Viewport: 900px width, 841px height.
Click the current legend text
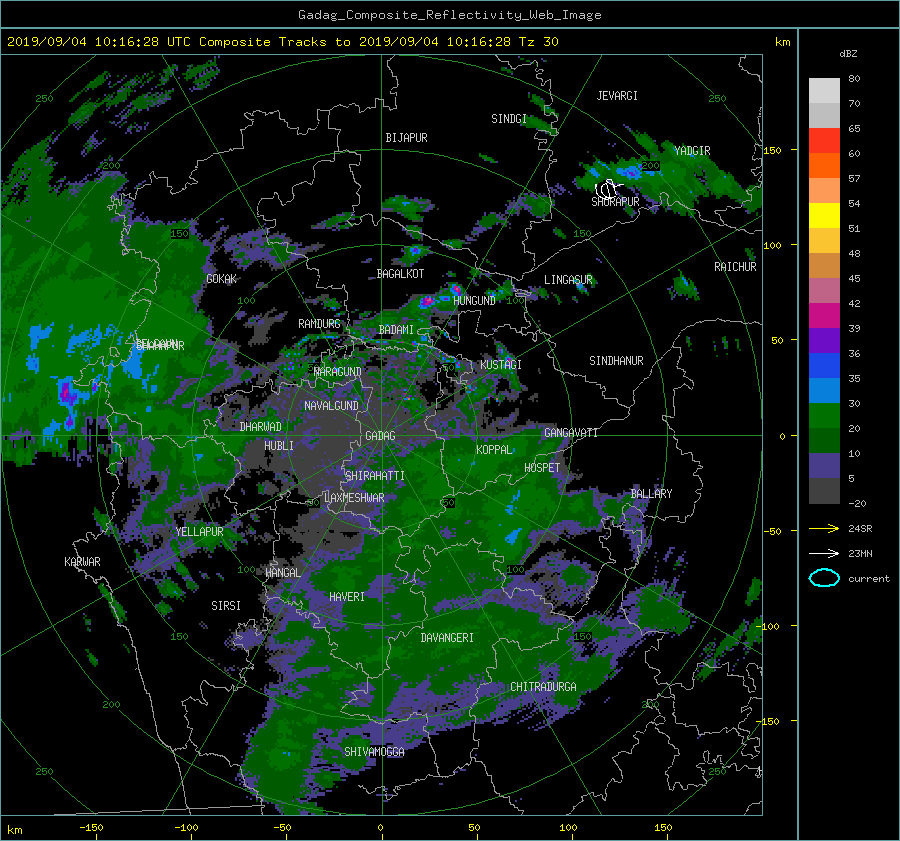click(x=869, y=579)
